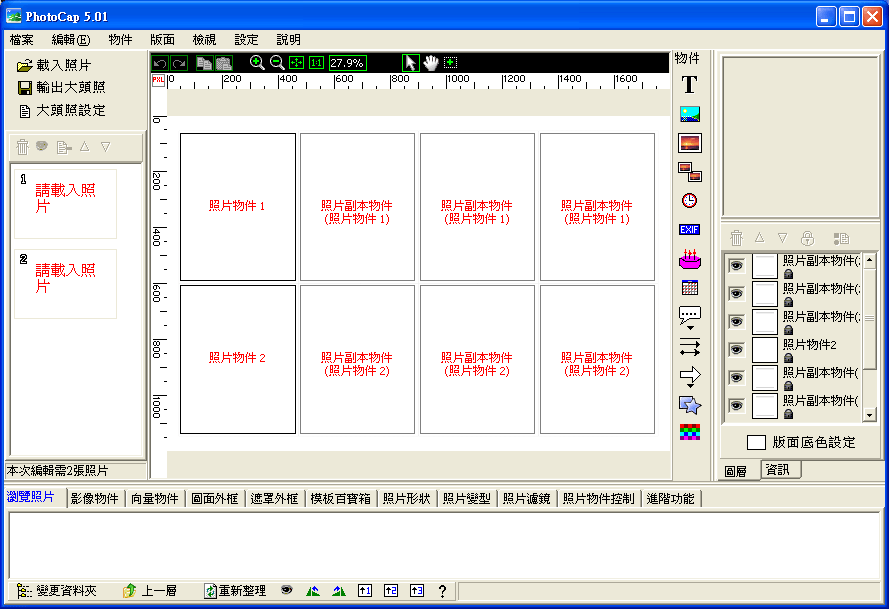
Task: Toggle visibility of the first 照片副本物件 layer
Action: (x=738, y=265)
